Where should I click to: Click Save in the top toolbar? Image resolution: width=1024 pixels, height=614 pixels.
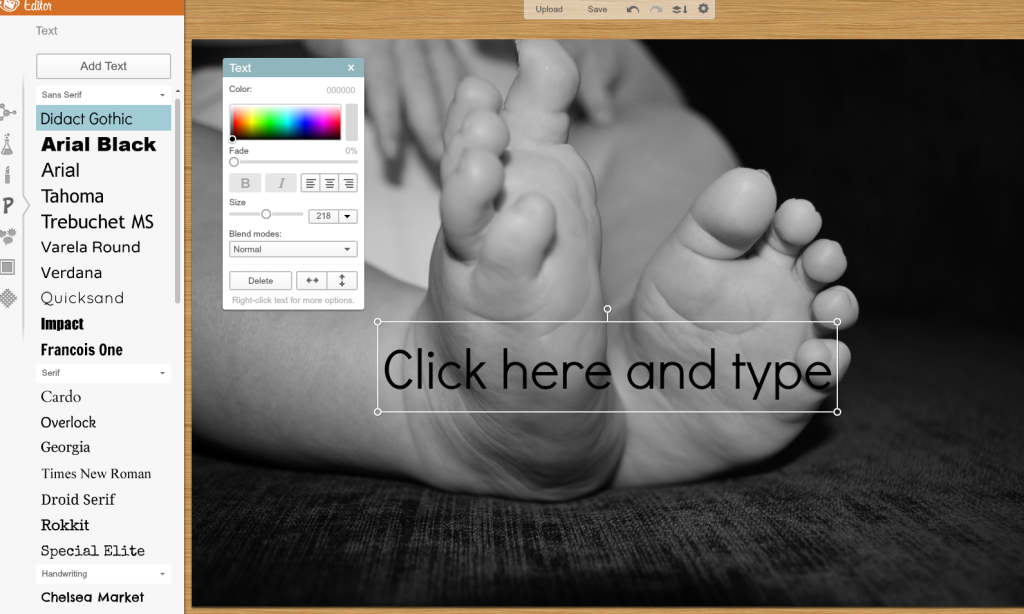tap(597, 9)
